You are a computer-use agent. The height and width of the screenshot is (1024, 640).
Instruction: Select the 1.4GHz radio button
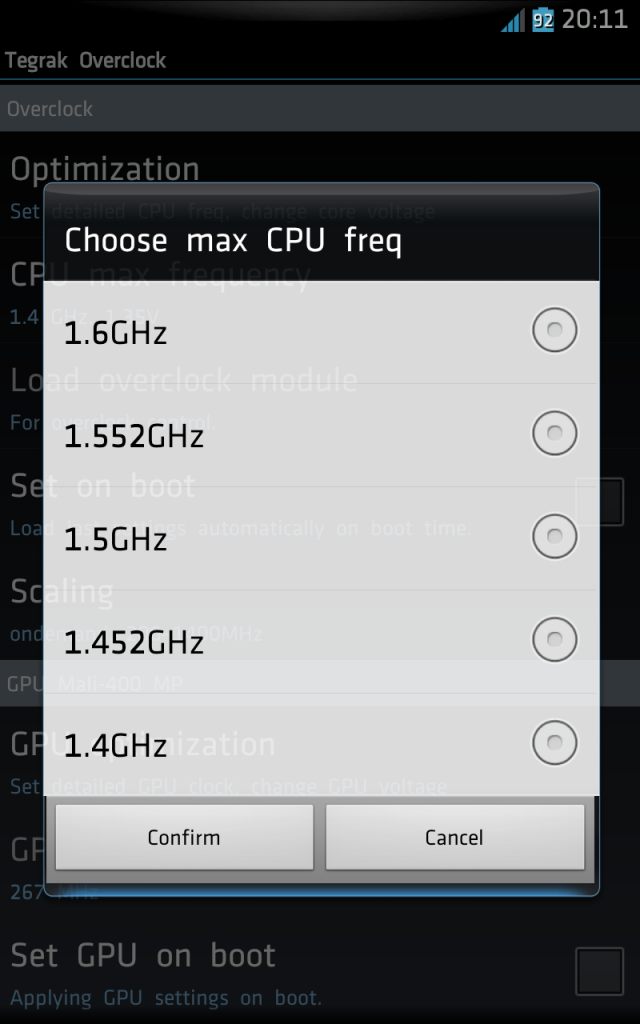coord(554,743)
